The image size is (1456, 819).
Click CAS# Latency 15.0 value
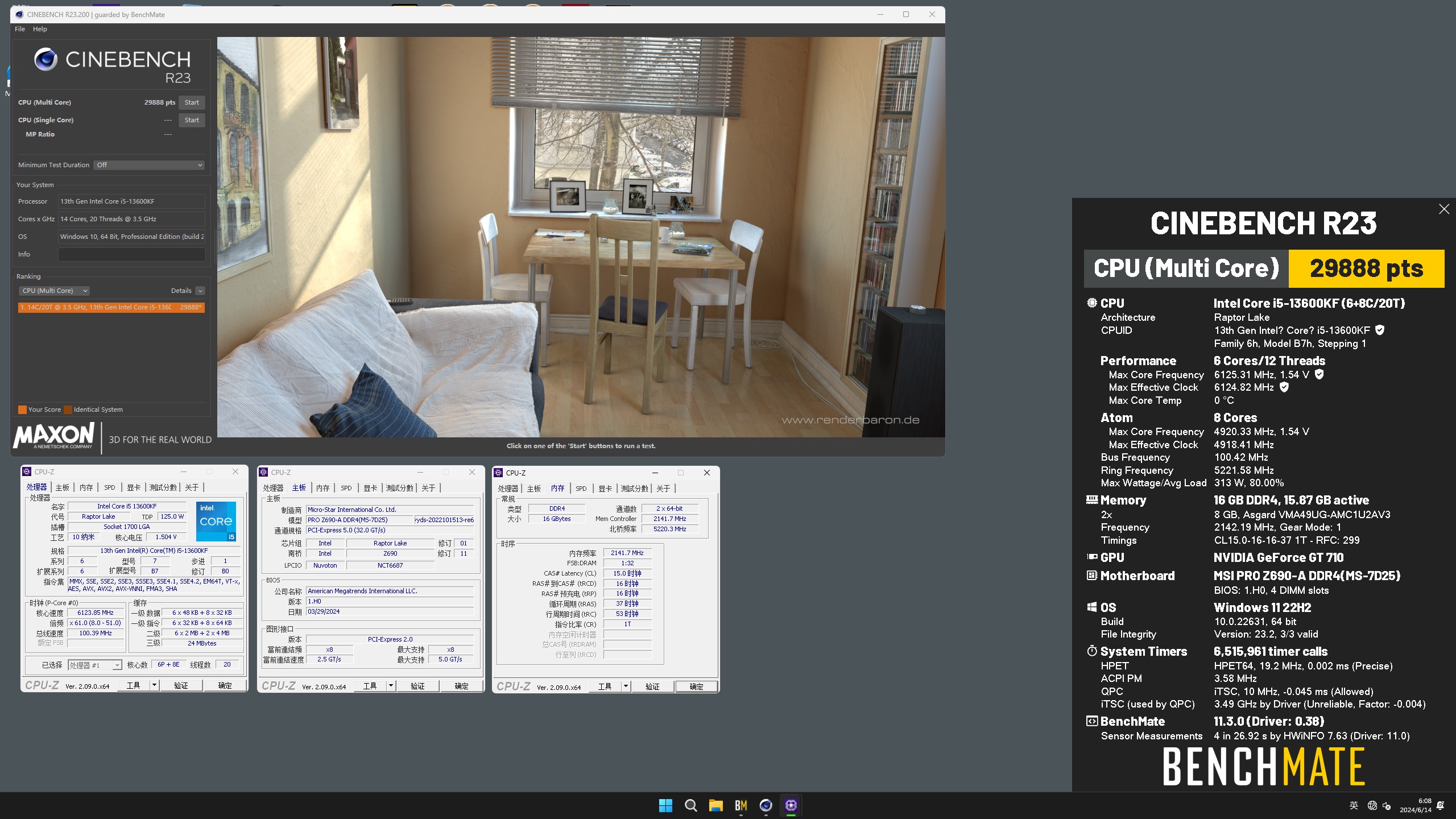click(x=627, y=573)
